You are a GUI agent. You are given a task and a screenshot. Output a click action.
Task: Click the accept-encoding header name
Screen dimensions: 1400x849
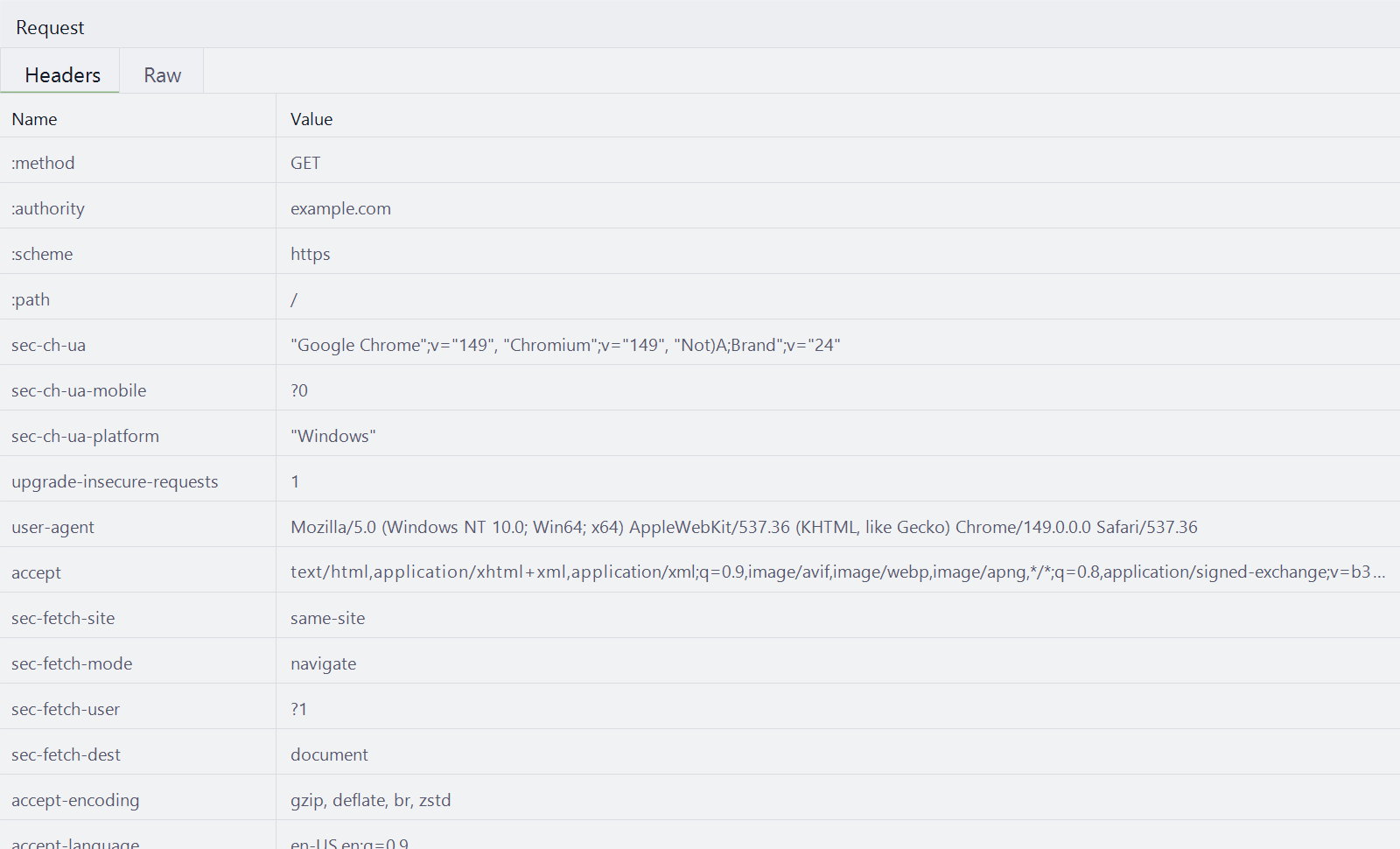click(75, 800)
